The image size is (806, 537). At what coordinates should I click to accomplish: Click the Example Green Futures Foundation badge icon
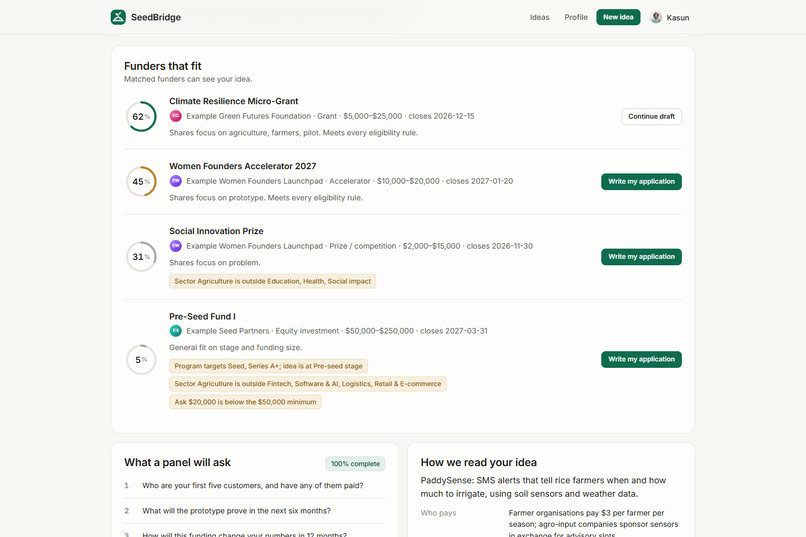point(176,116)
